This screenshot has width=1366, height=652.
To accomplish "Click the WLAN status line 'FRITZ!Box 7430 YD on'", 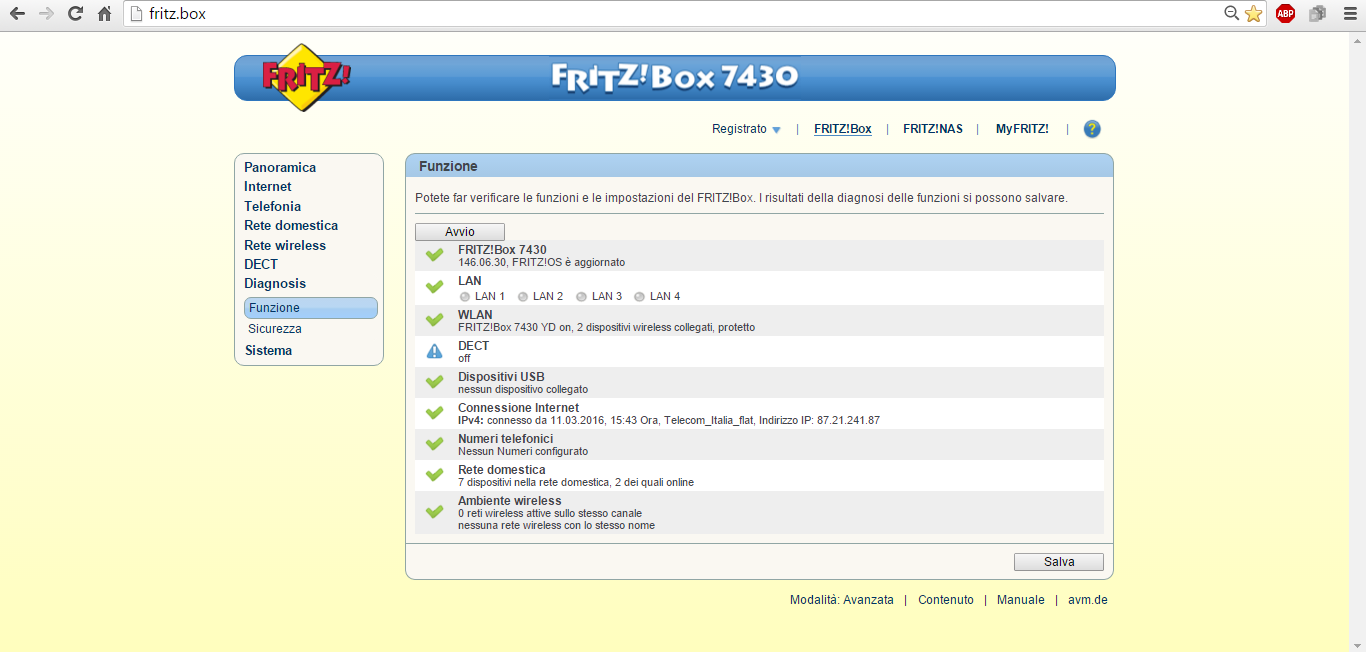I will coord(606,327).
